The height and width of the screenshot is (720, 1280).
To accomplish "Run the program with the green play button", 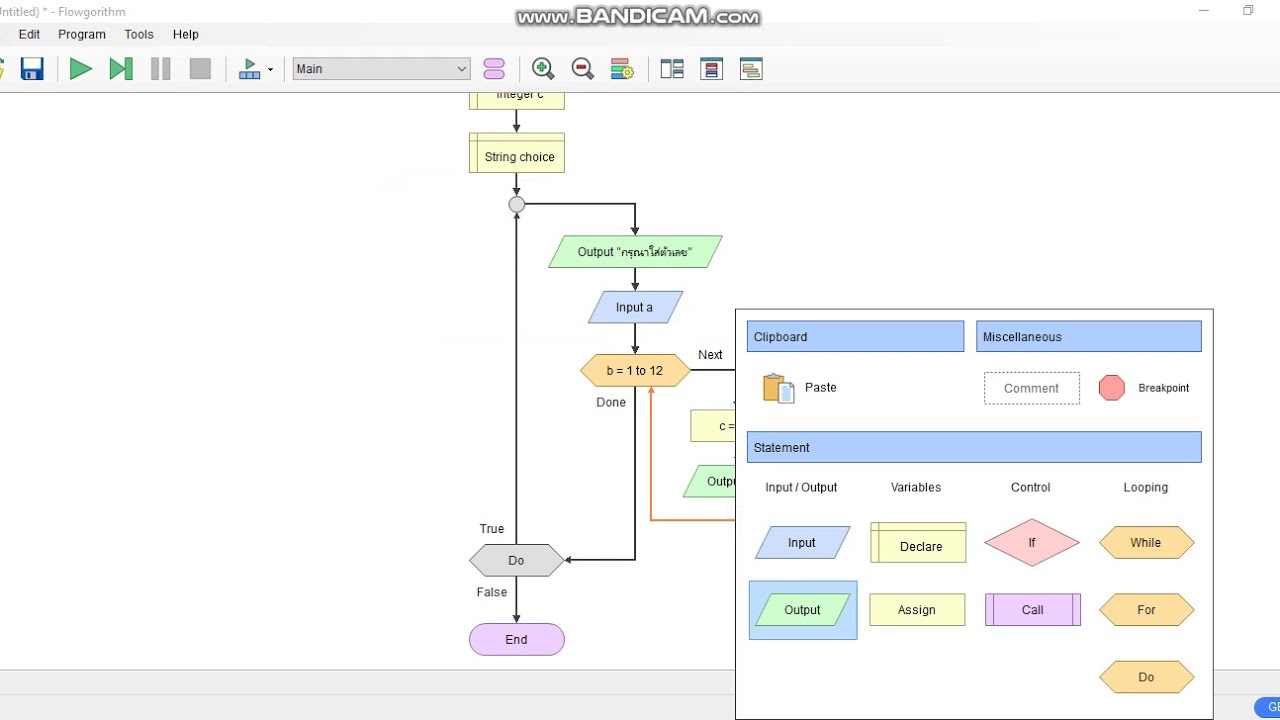I will click(81, 69).
